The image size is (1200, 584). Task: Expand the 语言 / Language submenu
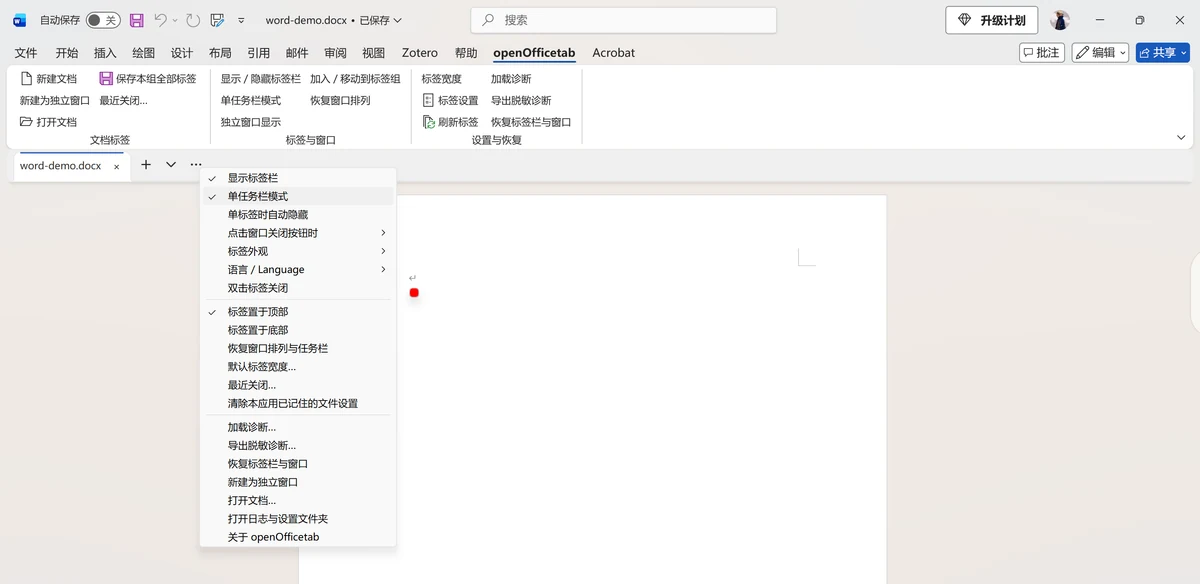pos(298,270)
